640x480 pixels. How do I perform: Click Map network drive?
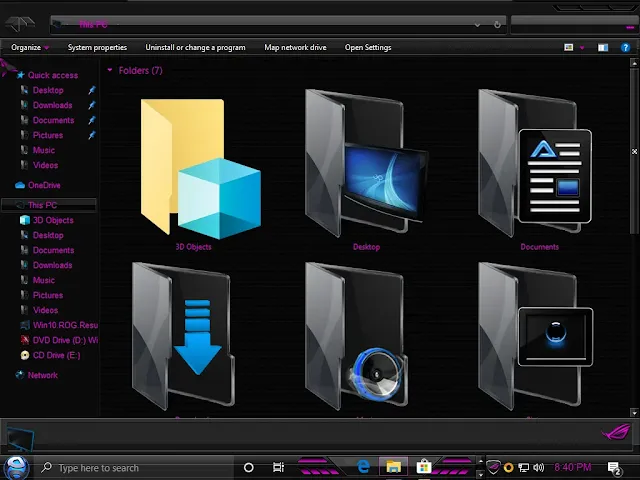coord(295,47)
